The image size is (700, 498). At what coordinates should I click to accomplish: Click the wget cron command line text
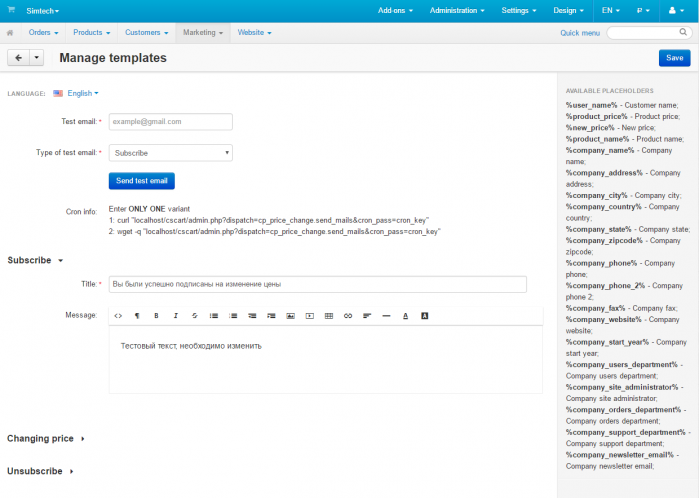click(275, 232)
